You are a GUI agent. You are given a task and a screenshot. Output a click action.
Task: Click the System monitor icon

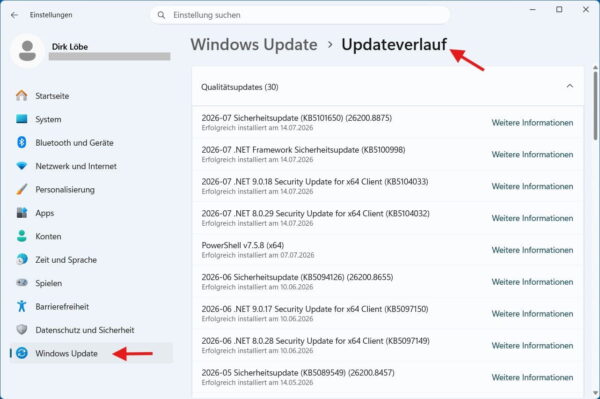(22, 119)
